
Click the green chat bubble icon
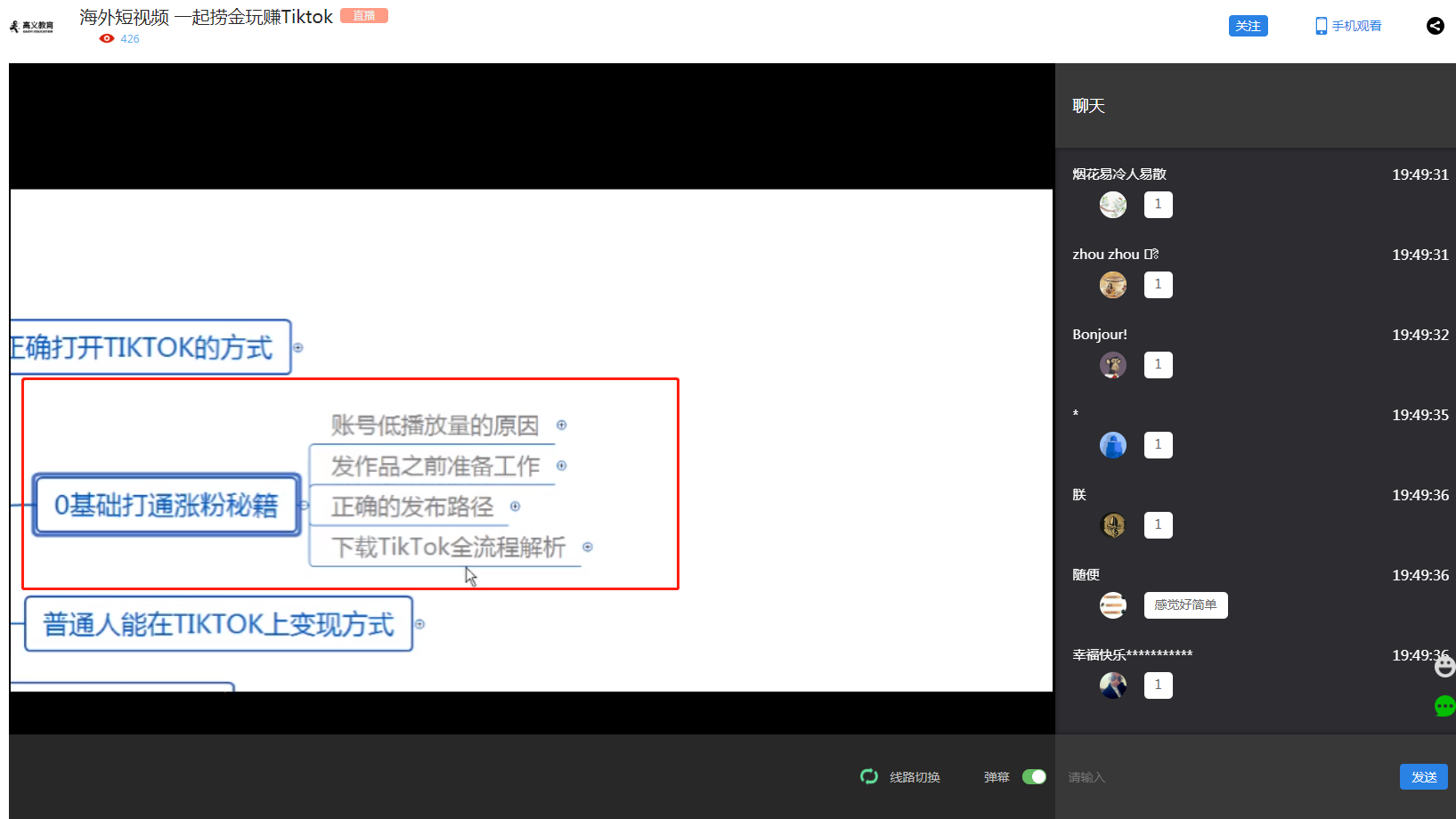coord(1444,707)
